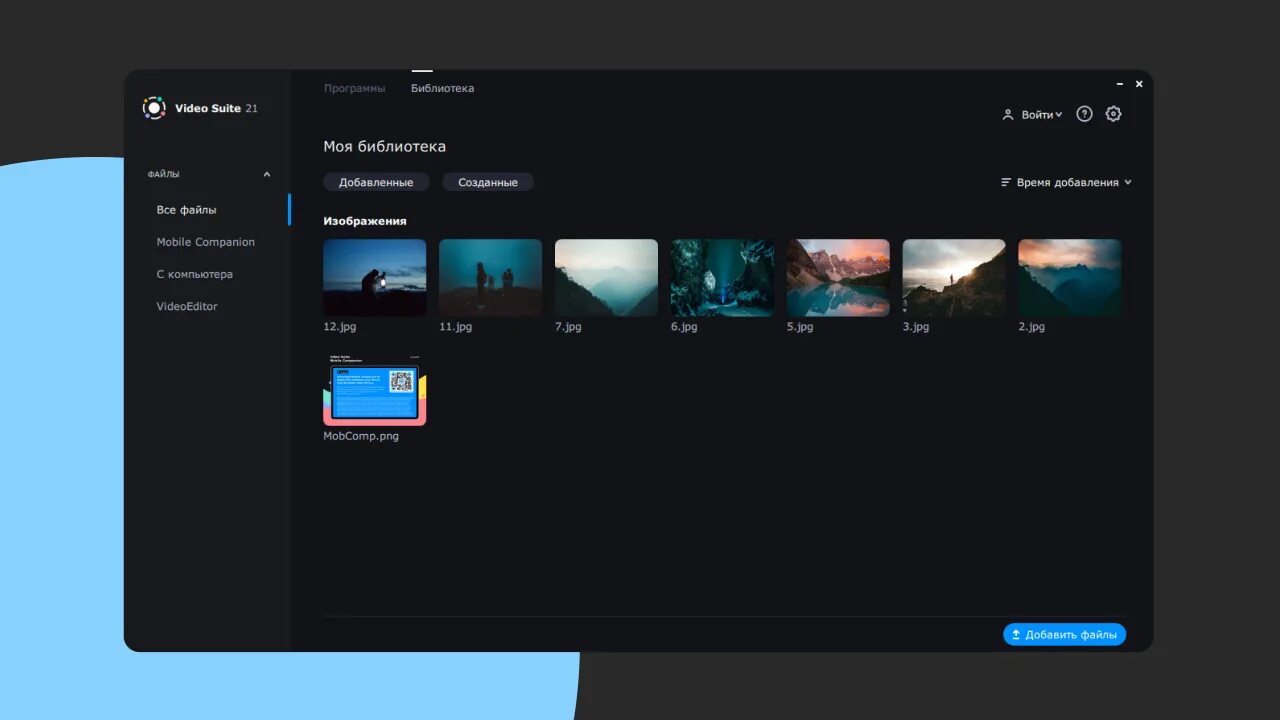The height and width of the screenshot is (720, 1280).
Task: Click the Video Suite logo icon
Action: tap(154, 108)
